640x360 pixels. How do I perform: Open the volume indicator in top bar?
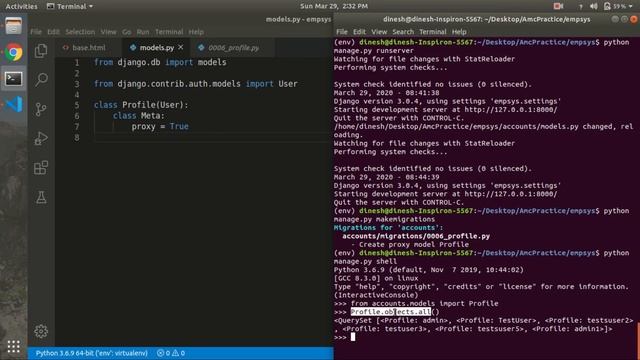593,6
